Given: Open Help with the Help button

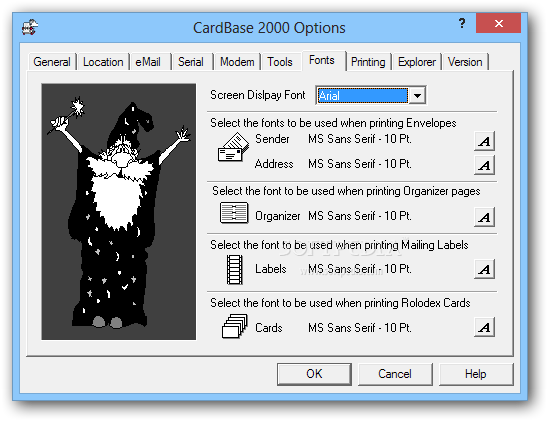Looking at the screenshot, I should [x=476, y=374].
